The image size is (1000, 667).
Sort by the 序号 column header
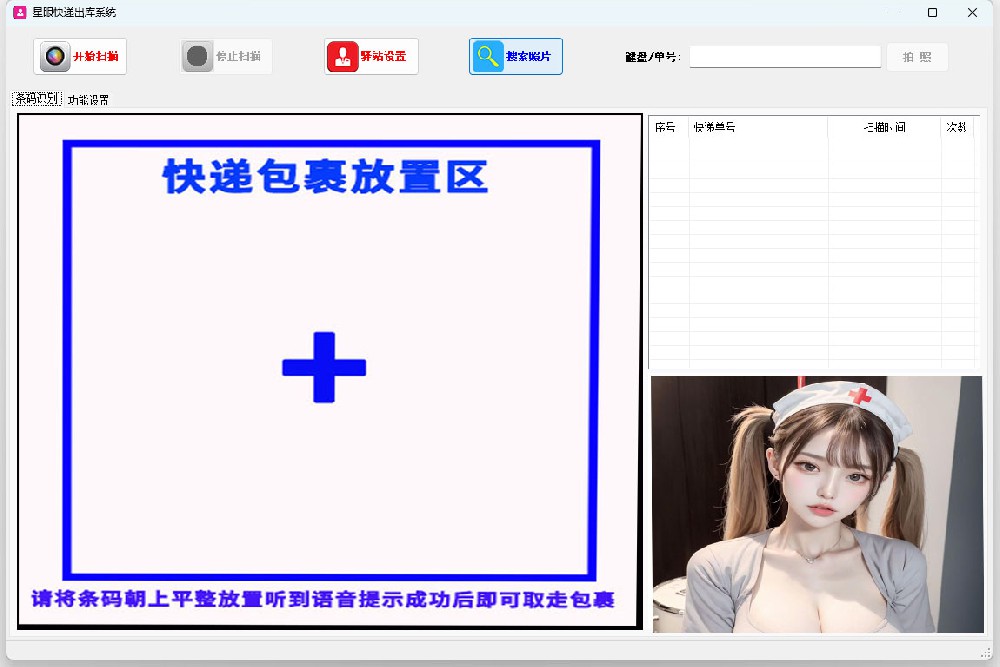(x=667, y=128)
